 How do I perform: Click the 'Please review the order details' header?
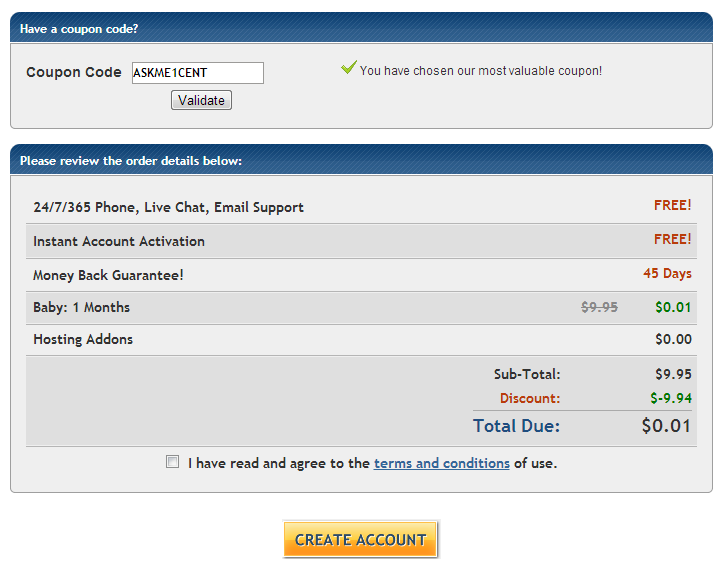(131, 160)
